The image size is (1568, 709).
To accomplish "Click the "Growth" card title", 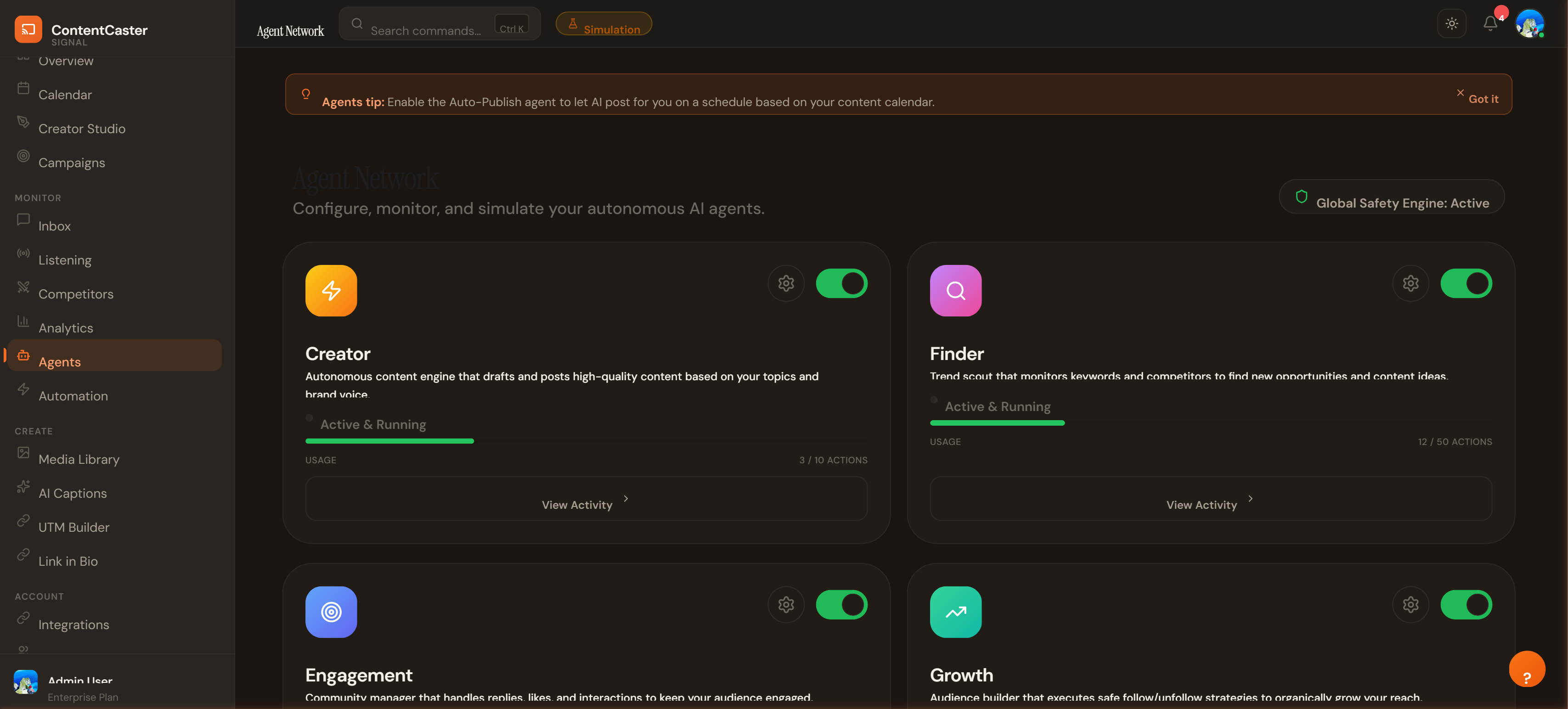I will pyautogui.click(x=961, y=675).
